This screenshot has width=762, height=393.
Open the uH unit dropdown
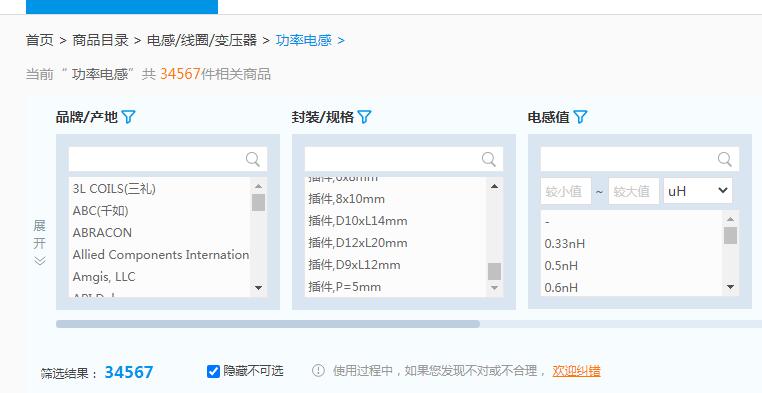pos(698,191)
